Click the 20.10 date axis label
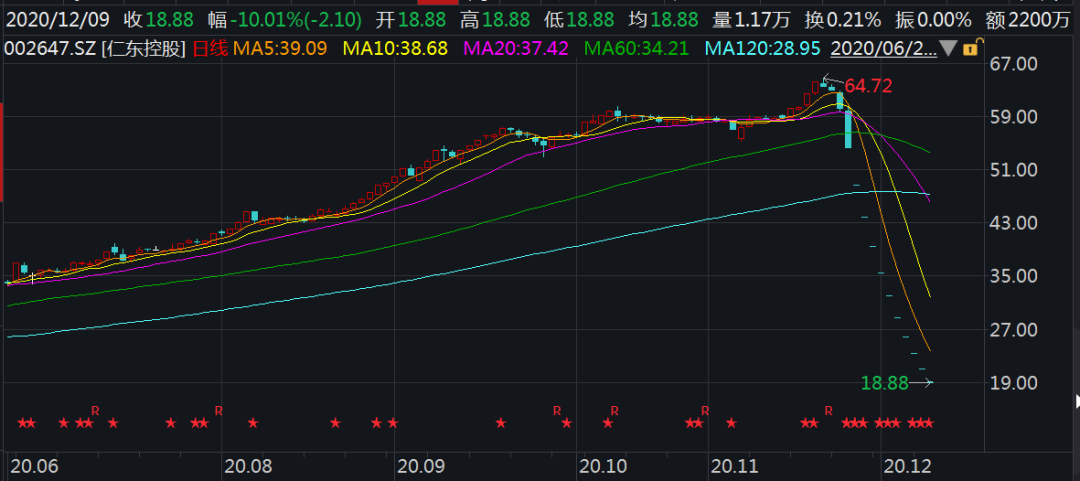 (x=603, y=467)
